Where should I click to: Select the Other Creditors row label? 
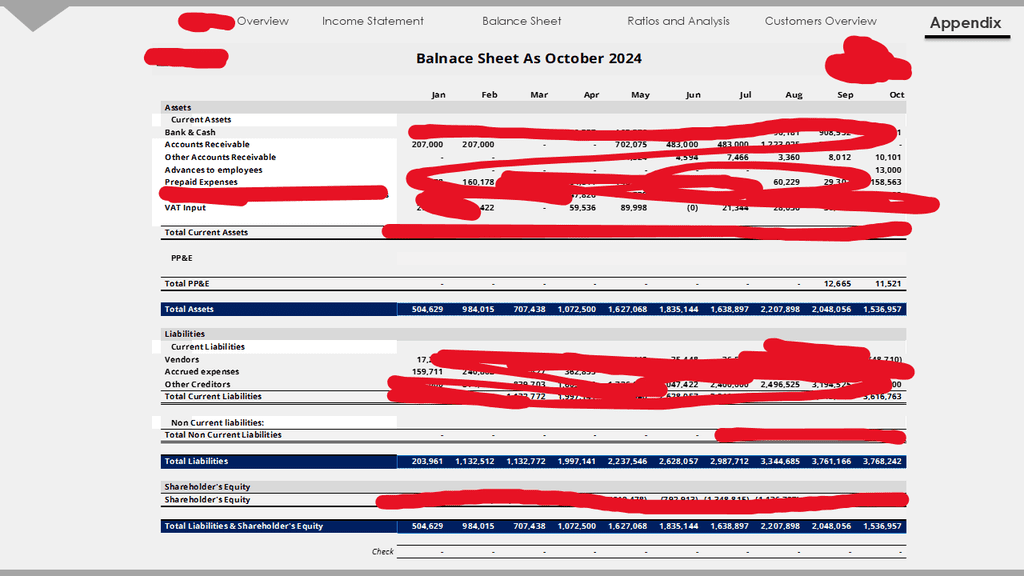(197, 384)
